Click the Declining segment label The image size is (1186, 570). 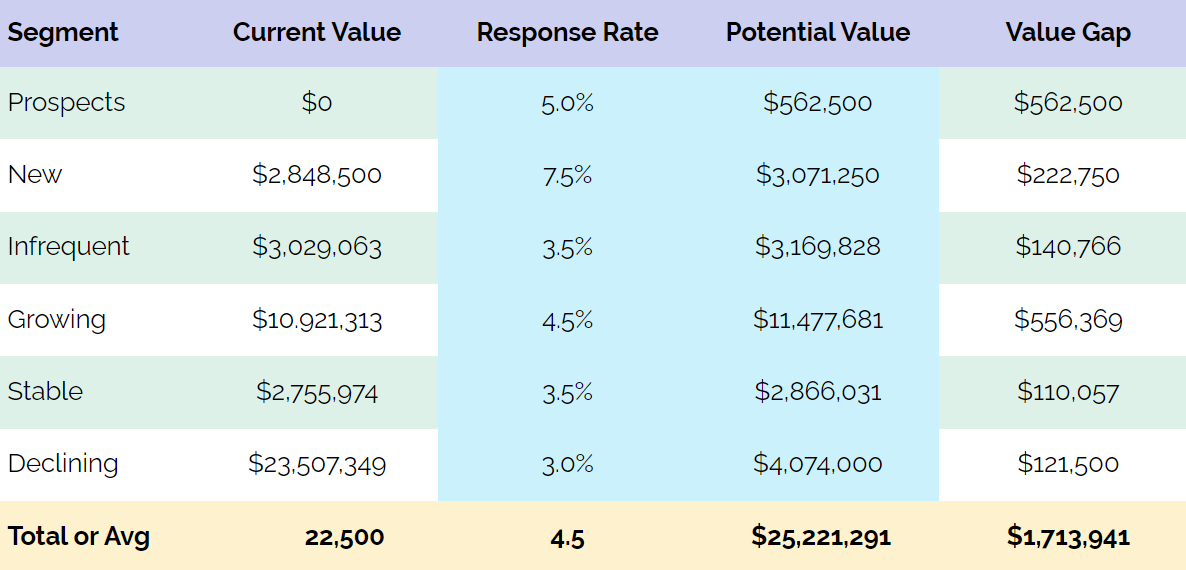pyautogui.click(x=63, y=463)
